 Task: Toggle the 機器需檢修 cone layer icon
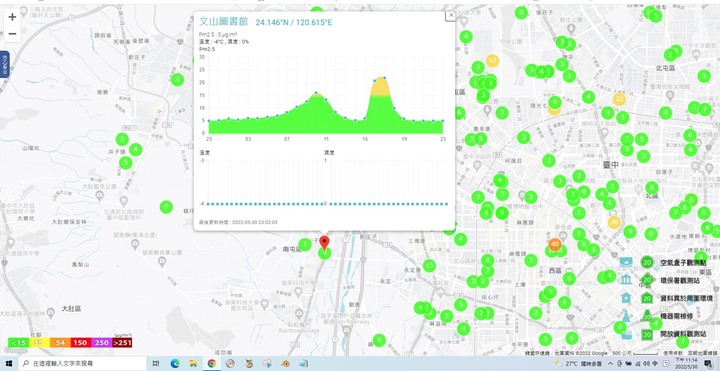tap(626, 315)
